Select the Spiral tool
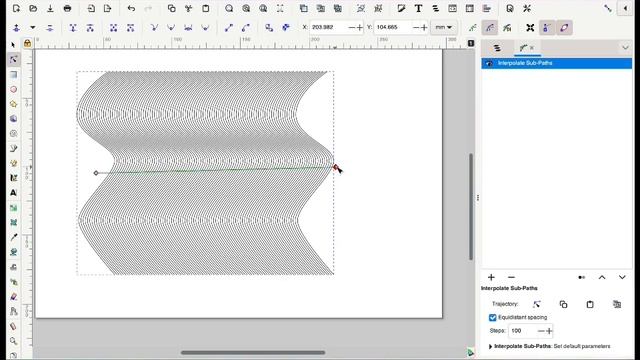 coord(13,133)
